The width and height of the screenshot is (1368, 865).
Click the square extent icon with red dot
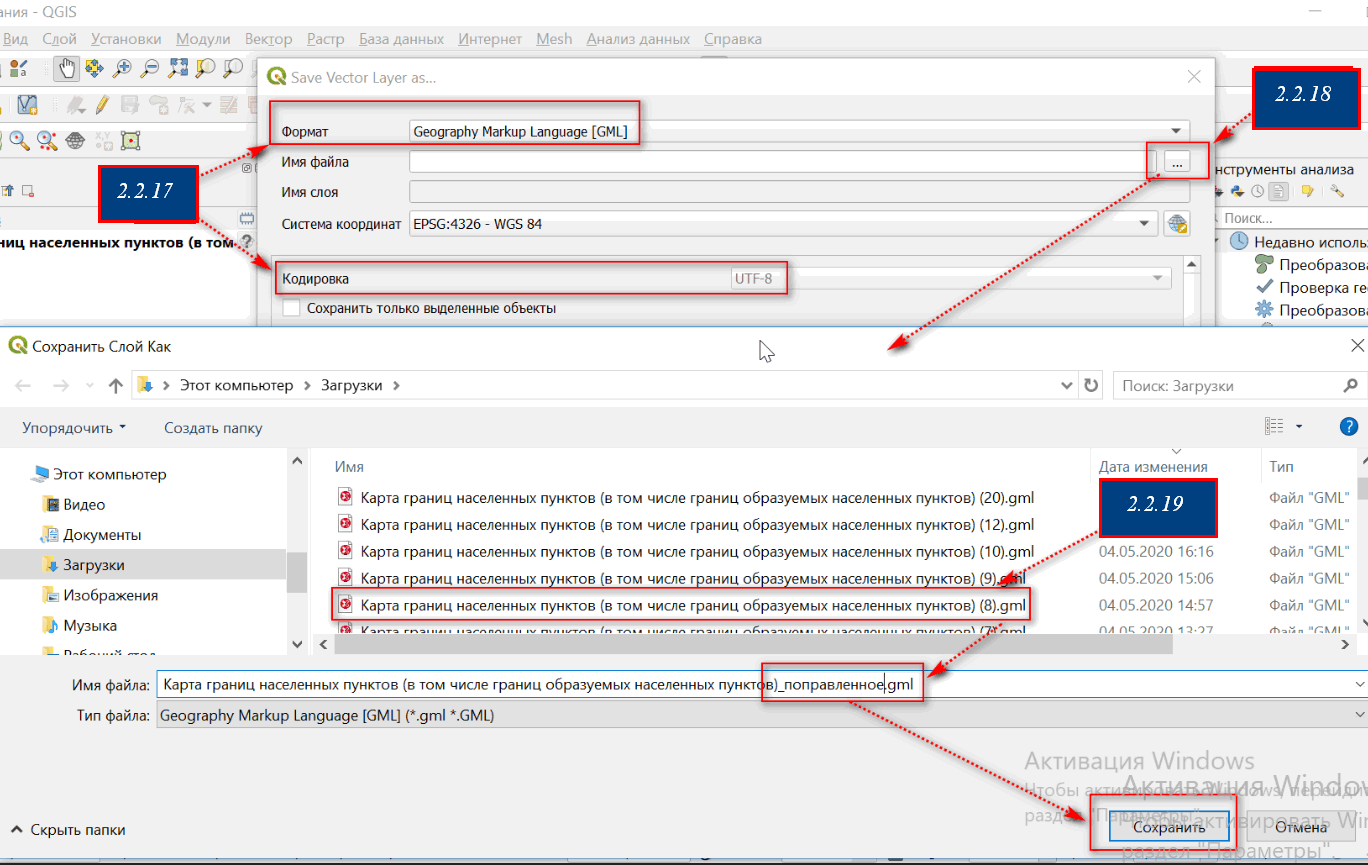pyautogui.click(x=131, y=141)
